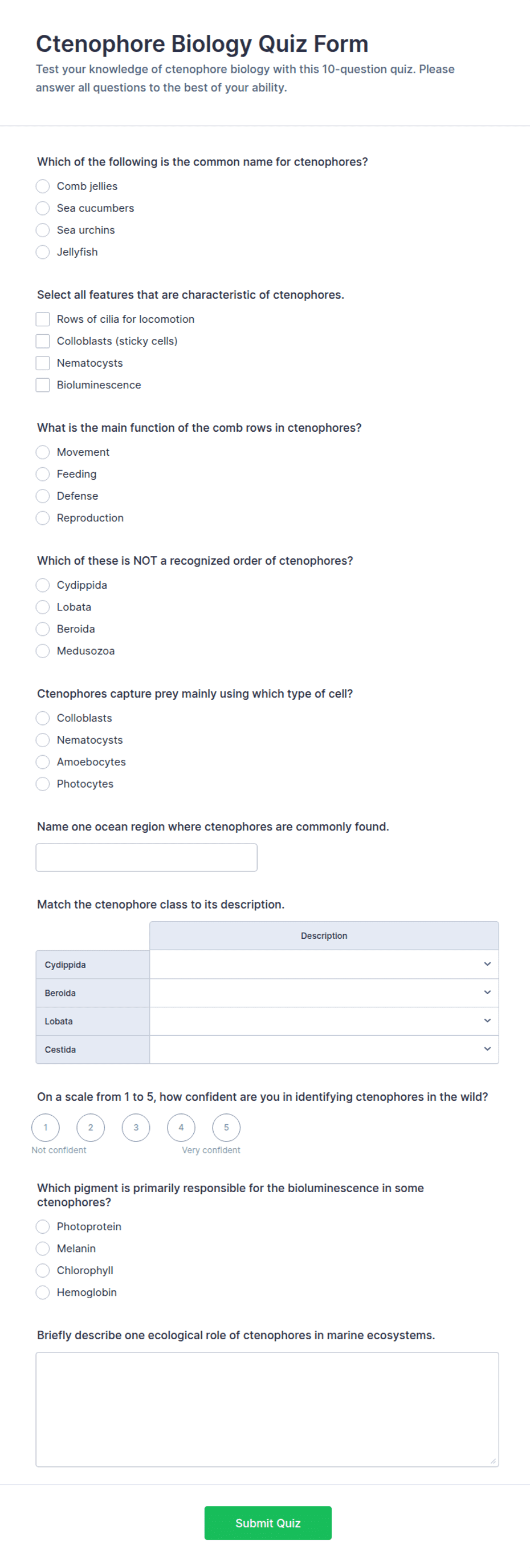
Task: Choose confidence rating 3
Action: 136,1127
